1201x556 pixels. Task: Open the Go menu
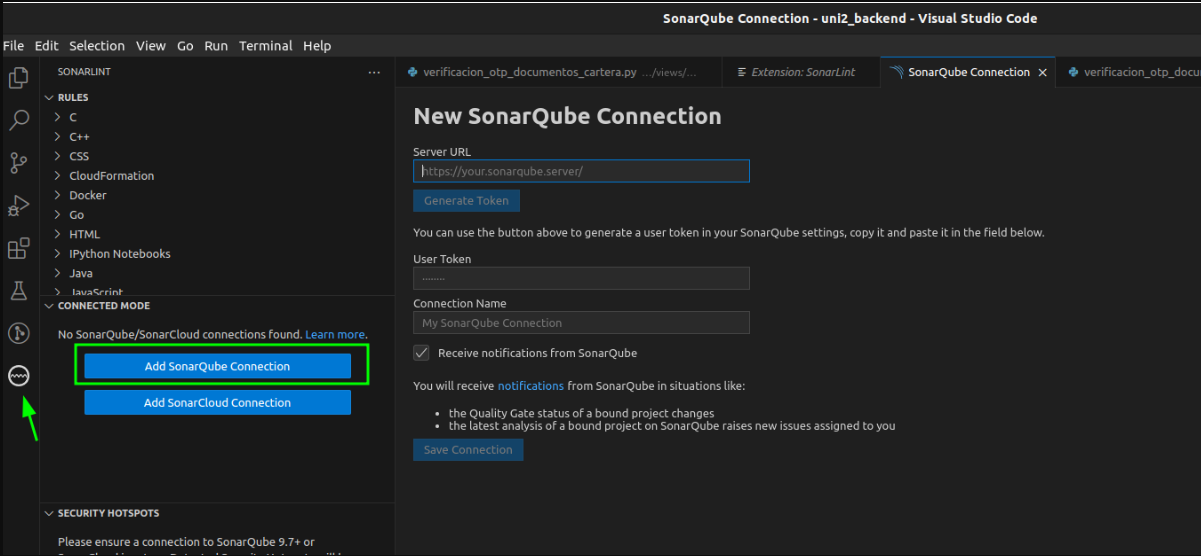pos(185,46)
